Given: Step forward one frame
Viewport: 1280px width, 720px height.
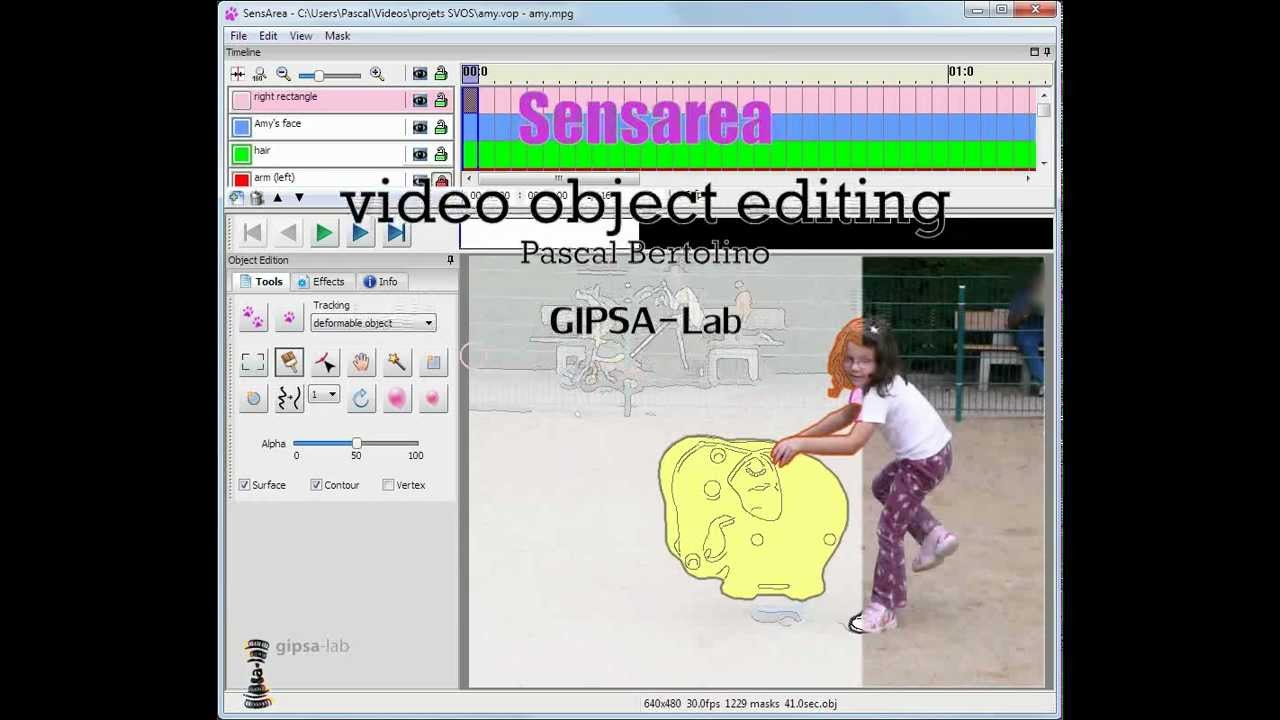Looking at the screenshot, I should (x=360, y=233).
